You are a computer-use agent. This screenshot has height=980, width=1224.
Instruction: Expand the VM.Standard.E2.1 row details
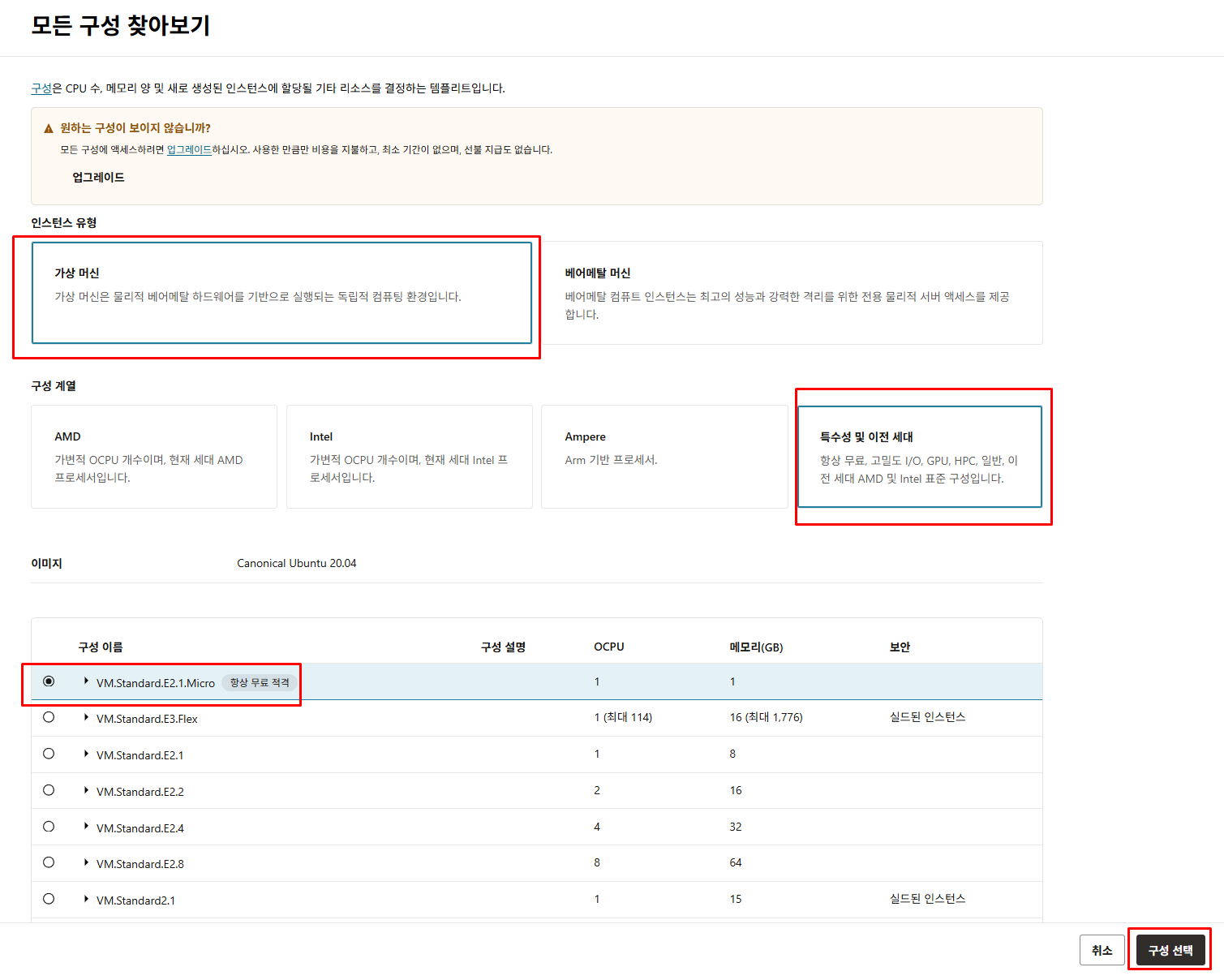[86, 754]
